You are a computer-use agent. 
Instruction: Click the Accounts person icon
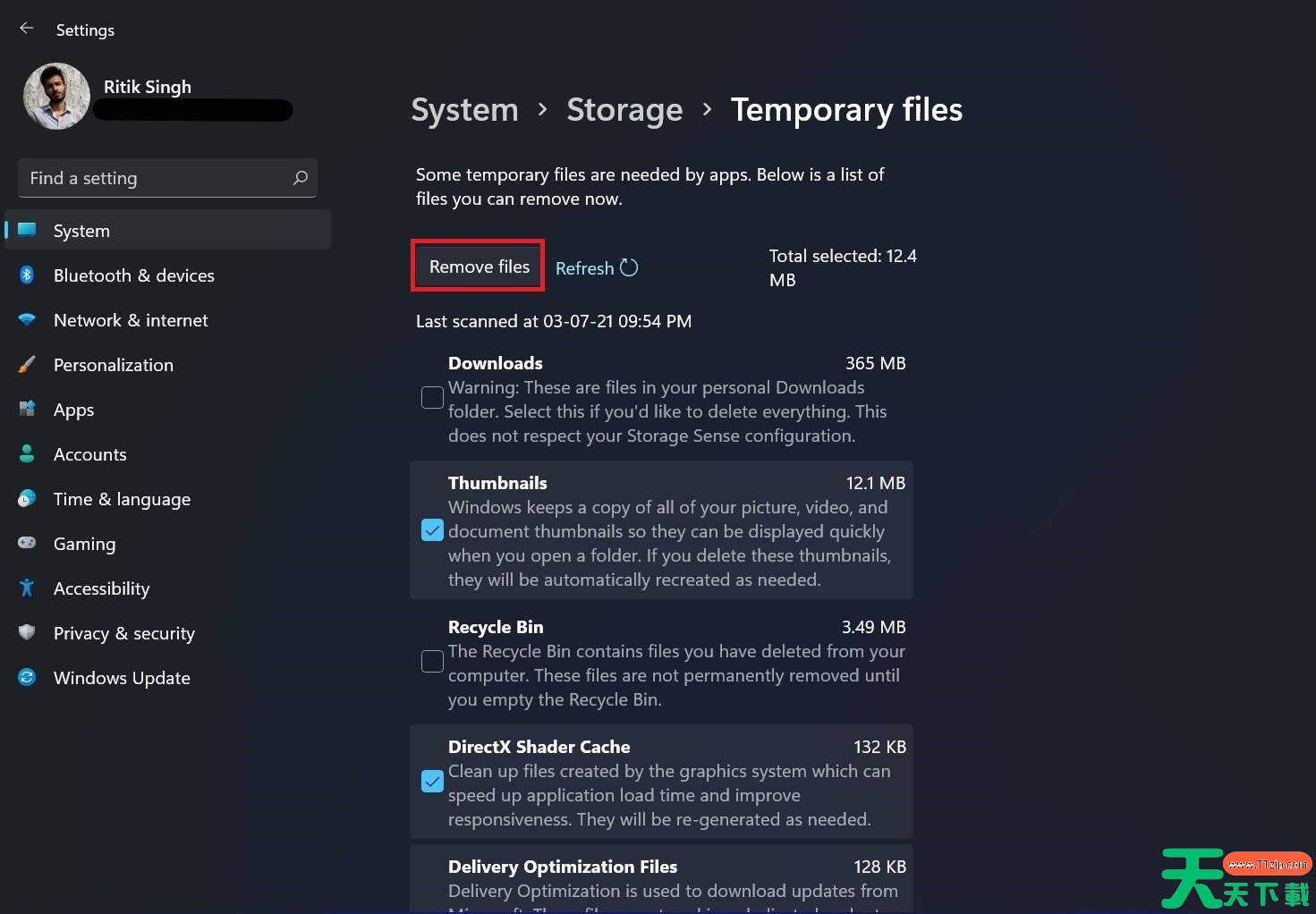click(x=27, y=453)
